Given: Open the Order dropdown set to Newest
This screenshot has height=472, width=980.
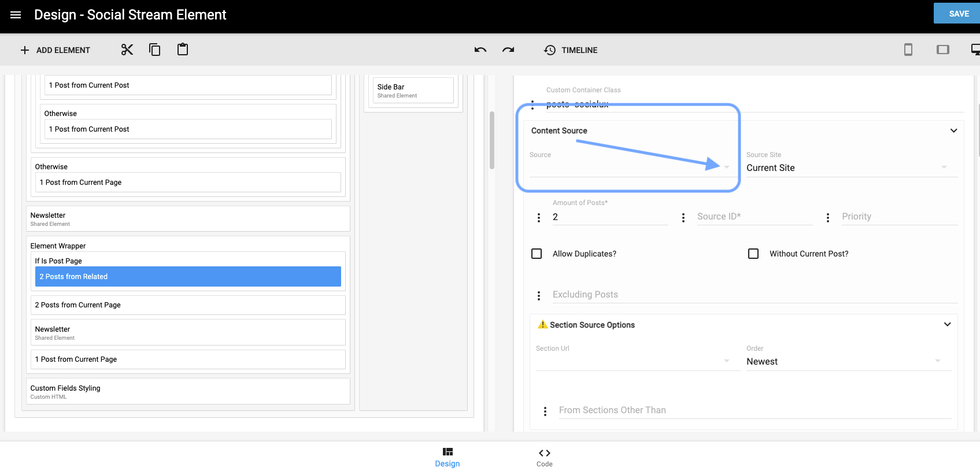Looking at the screenshot, I should (x=846, y=362).
